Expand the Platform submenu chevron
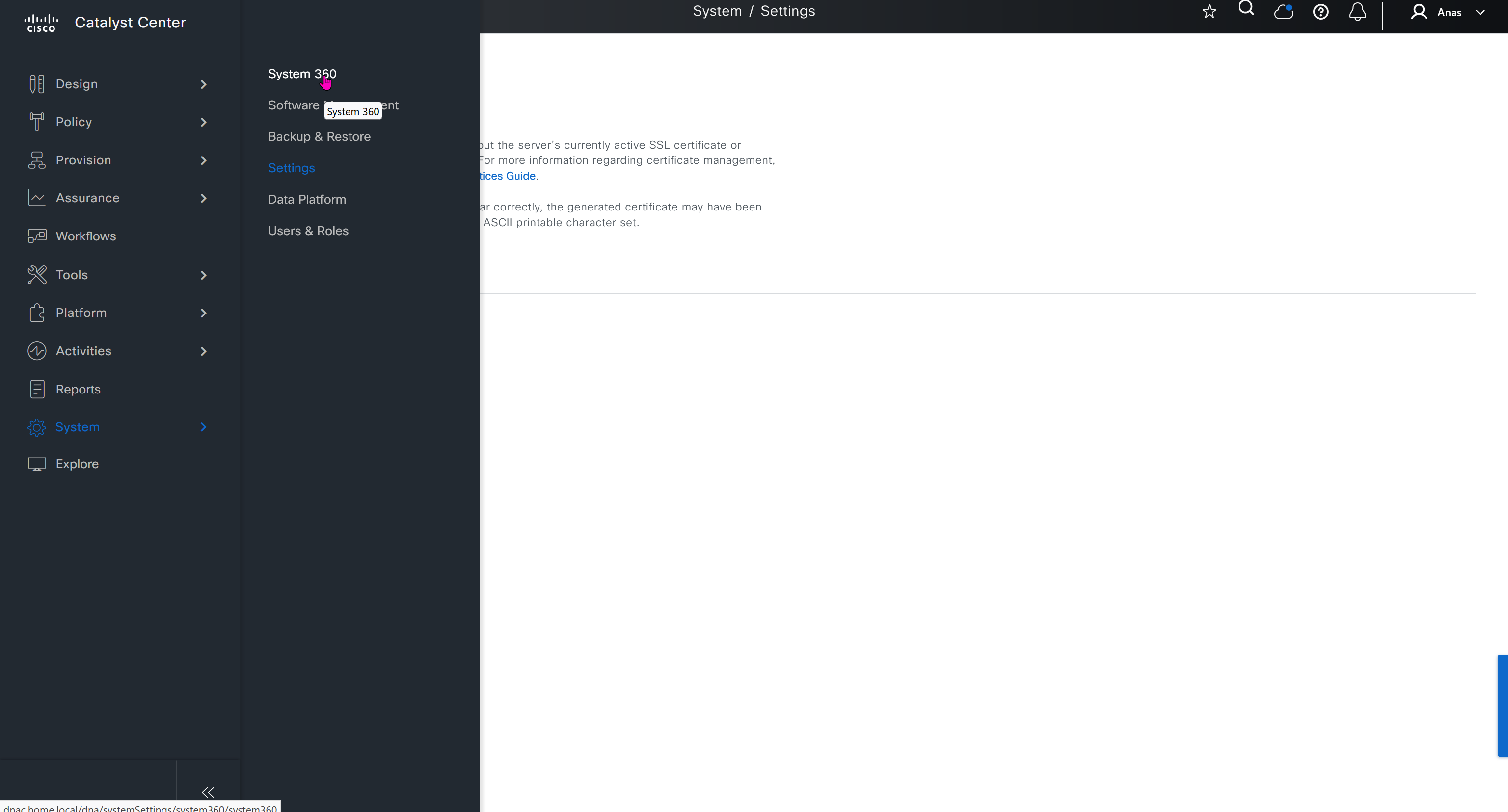Viewport: 1508px width, 812px height. (203, 313)
